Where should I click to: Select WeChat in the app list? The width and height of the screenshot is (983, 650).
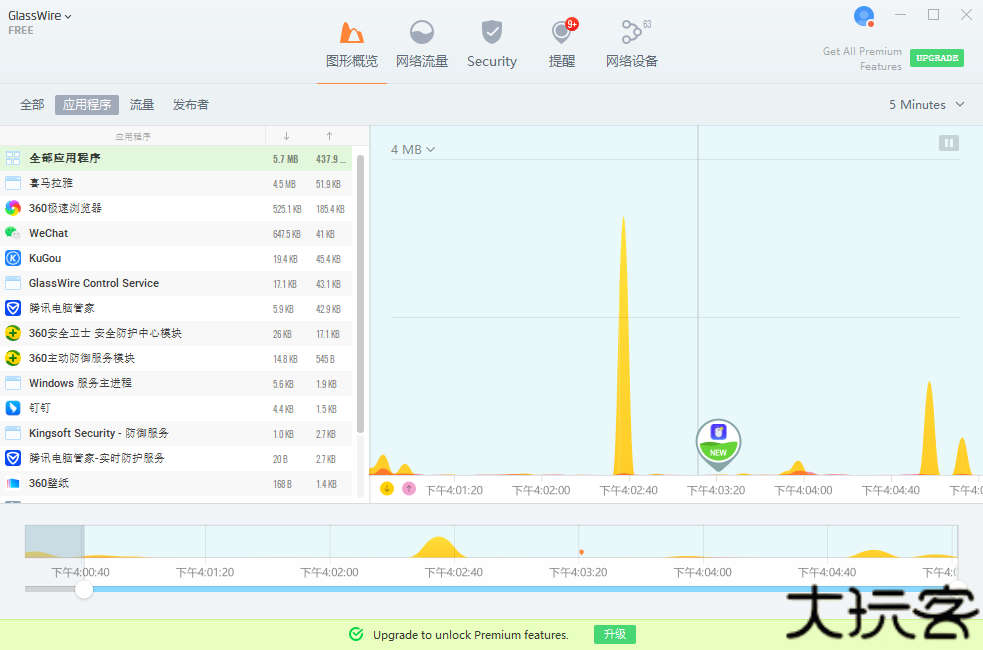point(176,234)
